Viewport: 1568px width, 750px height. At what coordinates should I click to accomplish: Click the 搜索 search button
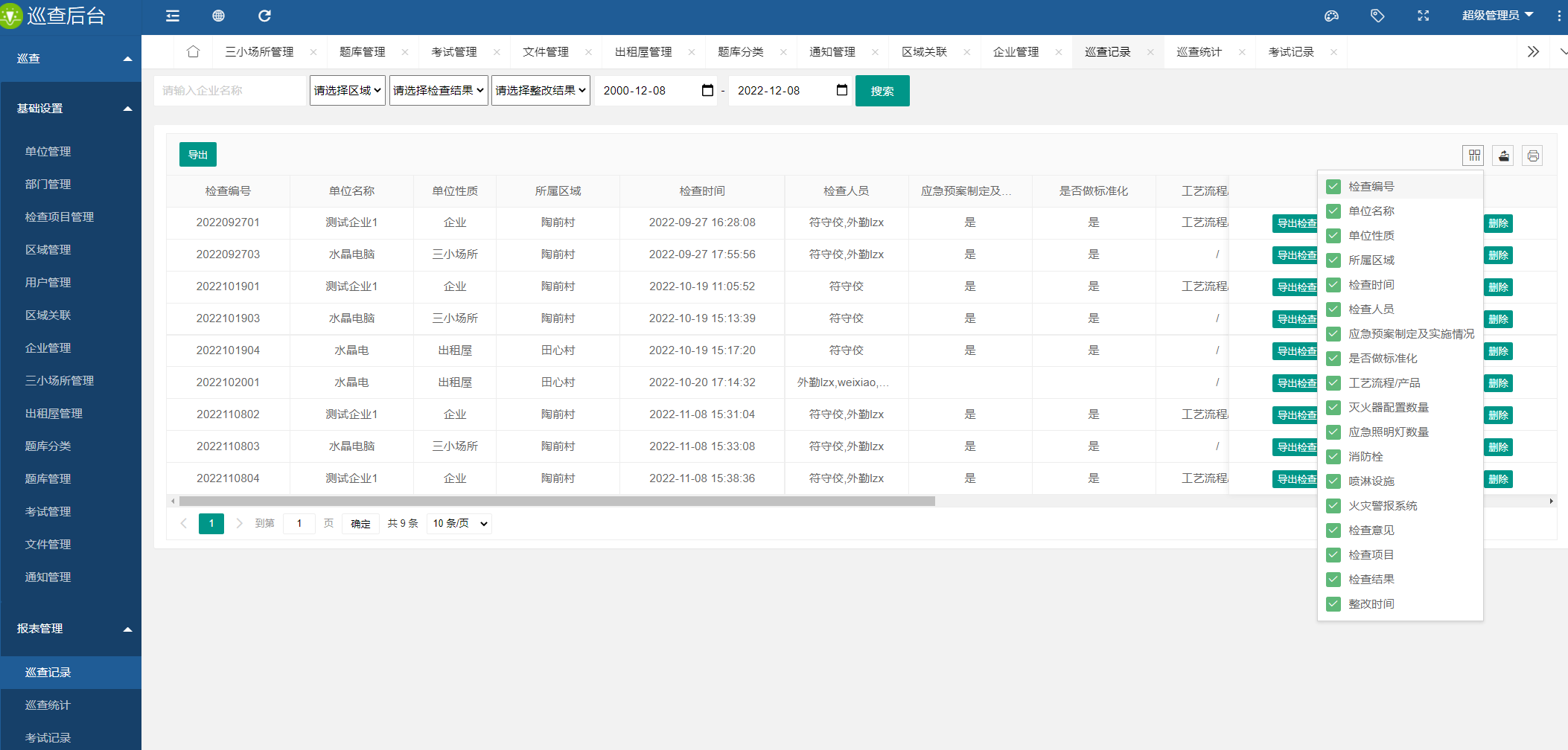pos(882,90)
